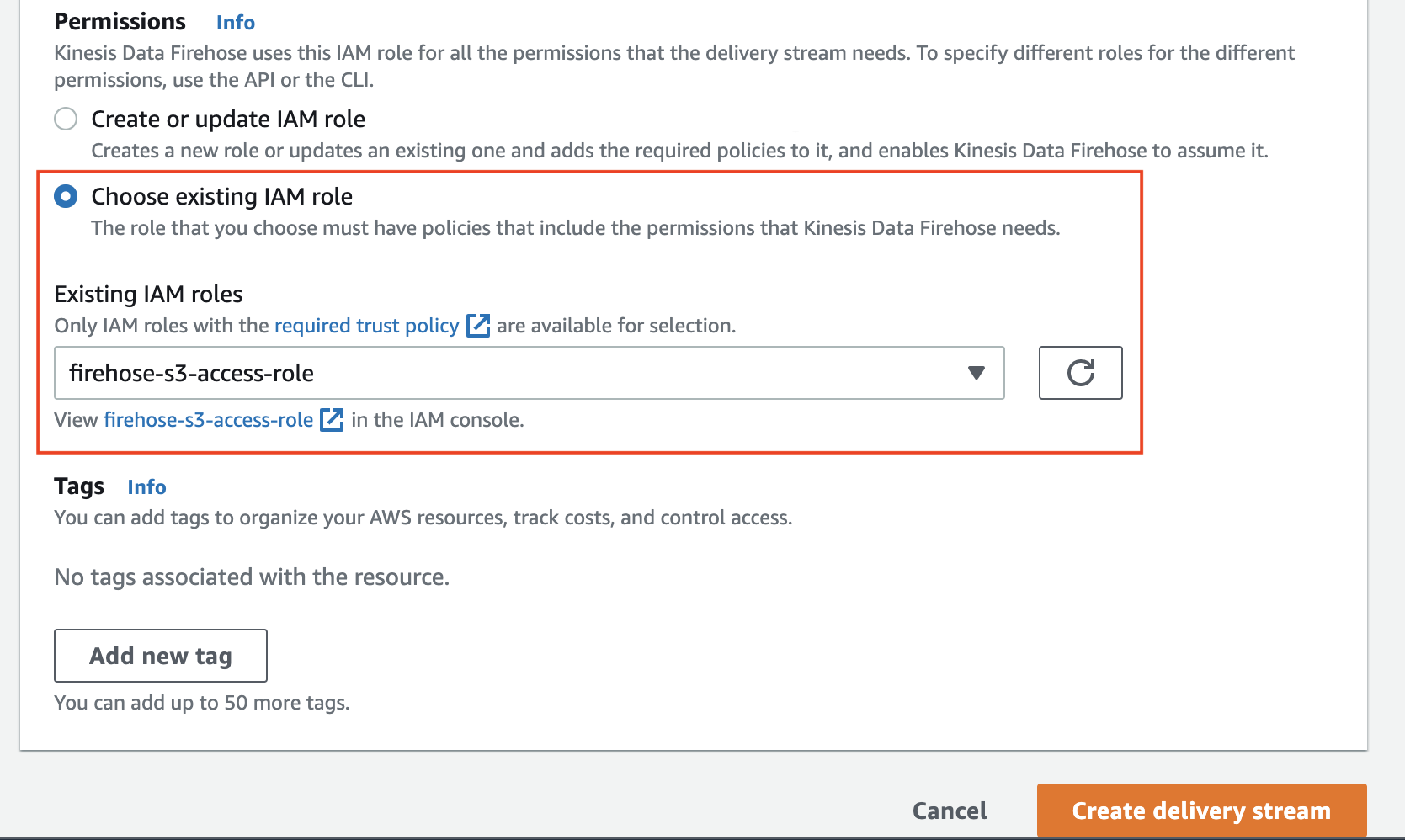
Task: Open Info link next to Permissions
Action: coord(236,23)
